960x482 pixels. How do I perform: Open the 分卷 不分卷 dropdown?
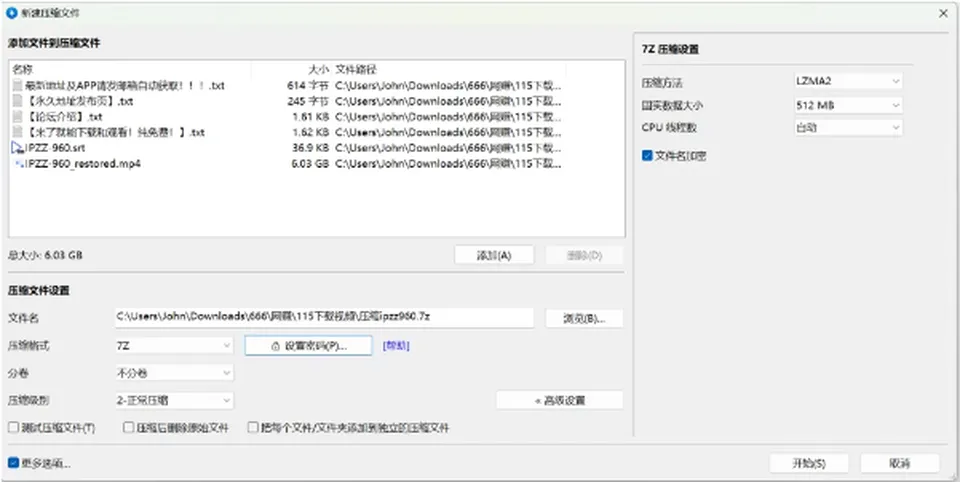click(174, 373)
